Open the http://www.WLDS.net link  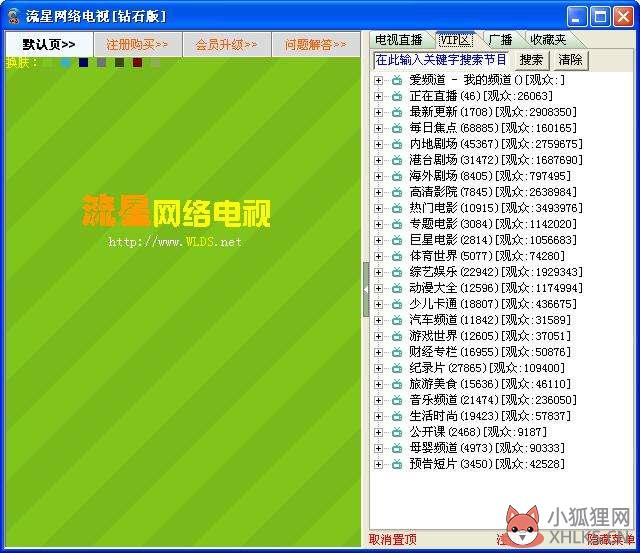(x=175, y=242)
